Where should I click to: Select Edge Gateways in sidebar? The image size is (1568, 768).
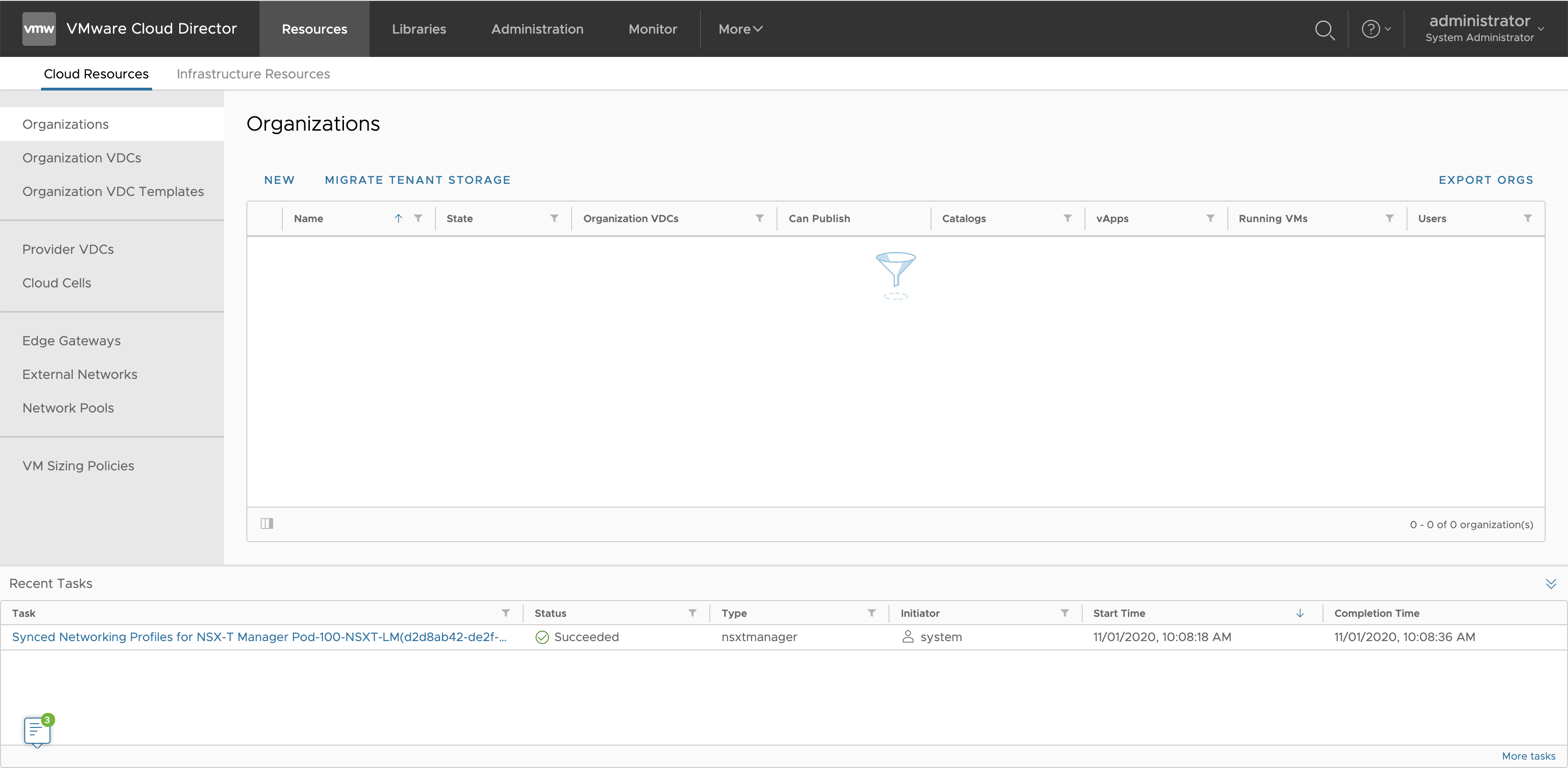click(71, 341)
